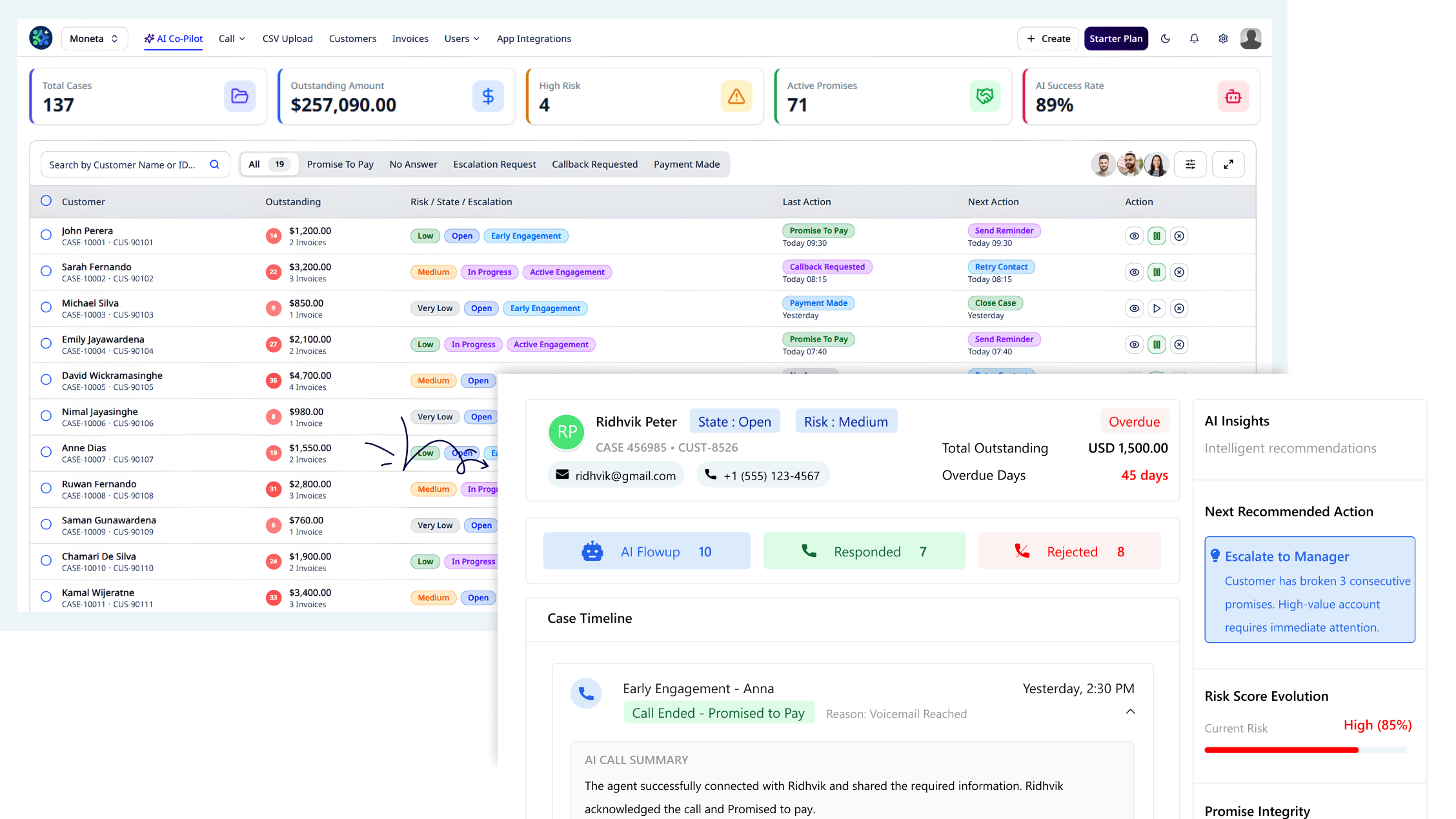Screen dimensions: 1456x819
Task: Toggle dark mode moon icon
Action: [x=1165, y=39]
